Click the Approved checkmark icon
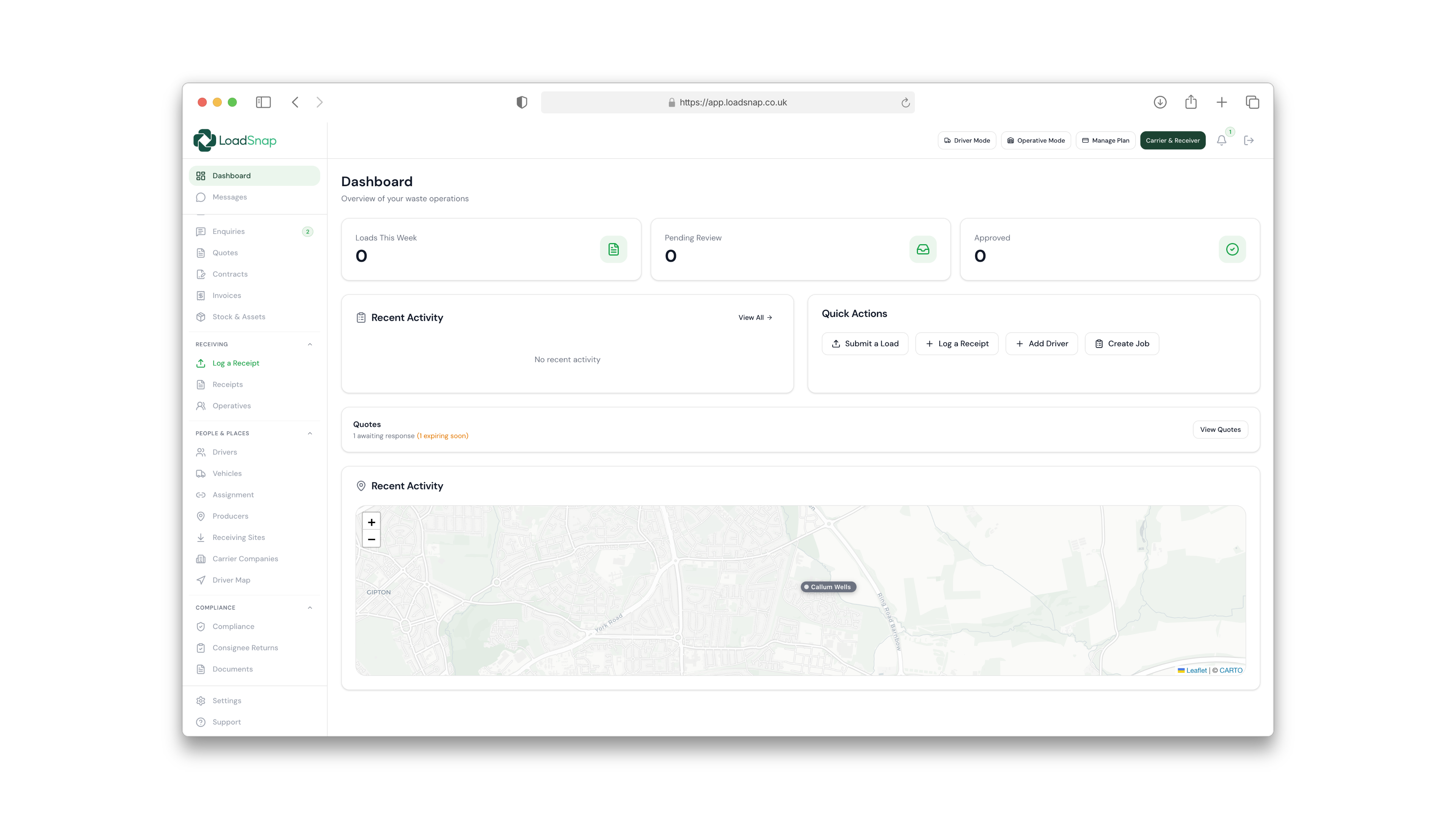The width and height of the screenshot is (1456, 819). 1232,249
